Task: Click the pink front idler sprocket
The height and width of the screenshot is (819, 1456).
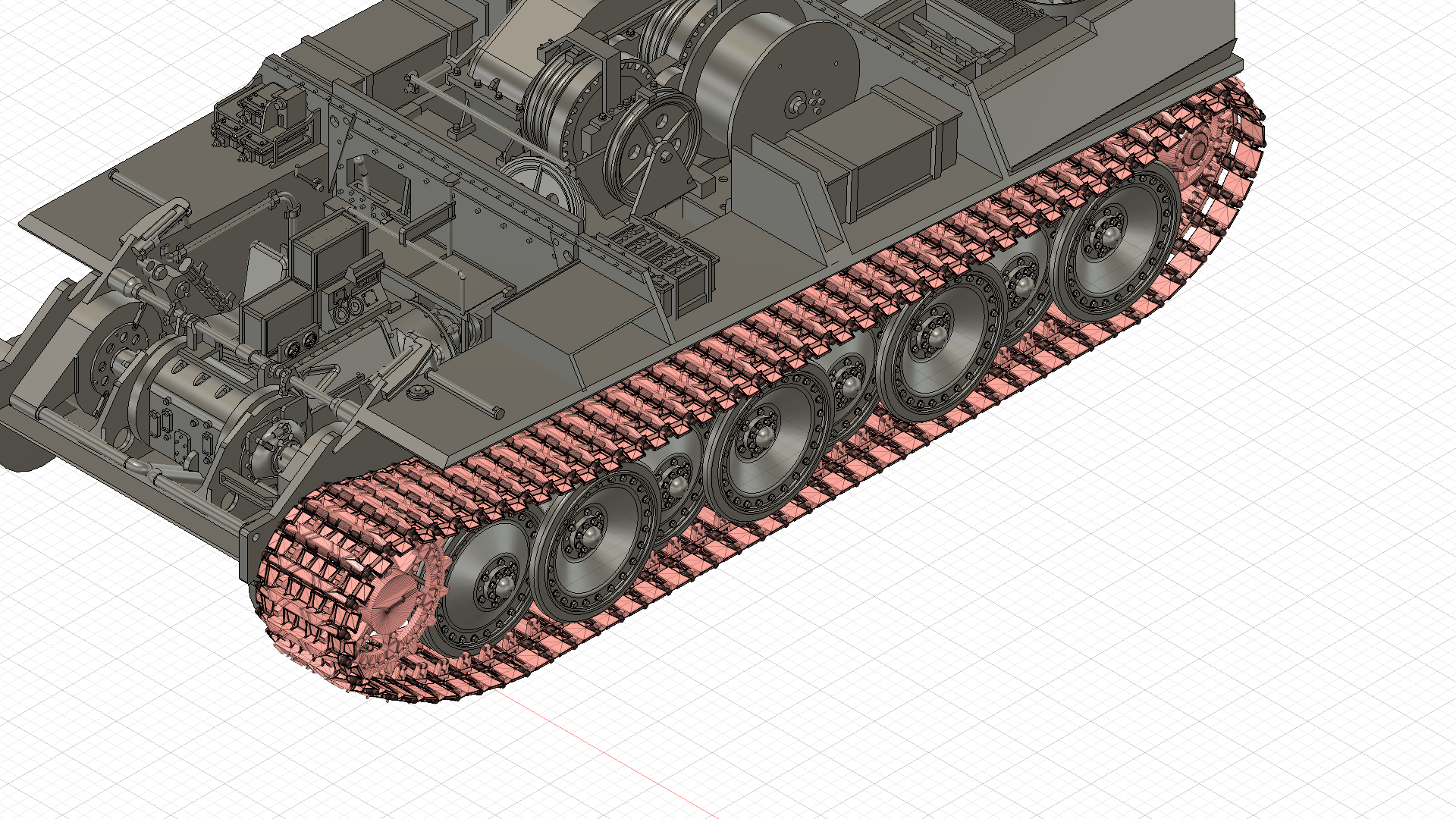Action: [394, 603]
